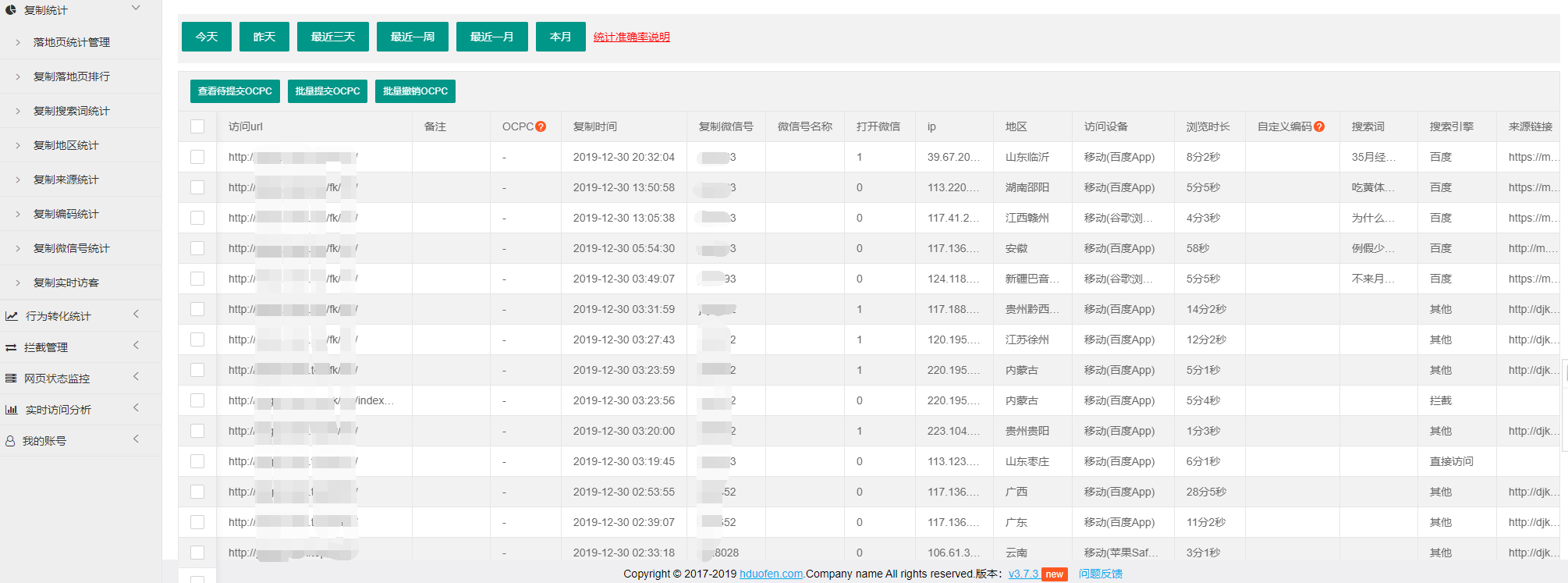Collapse the 复制统计 menu chevron

click(136, 8)
